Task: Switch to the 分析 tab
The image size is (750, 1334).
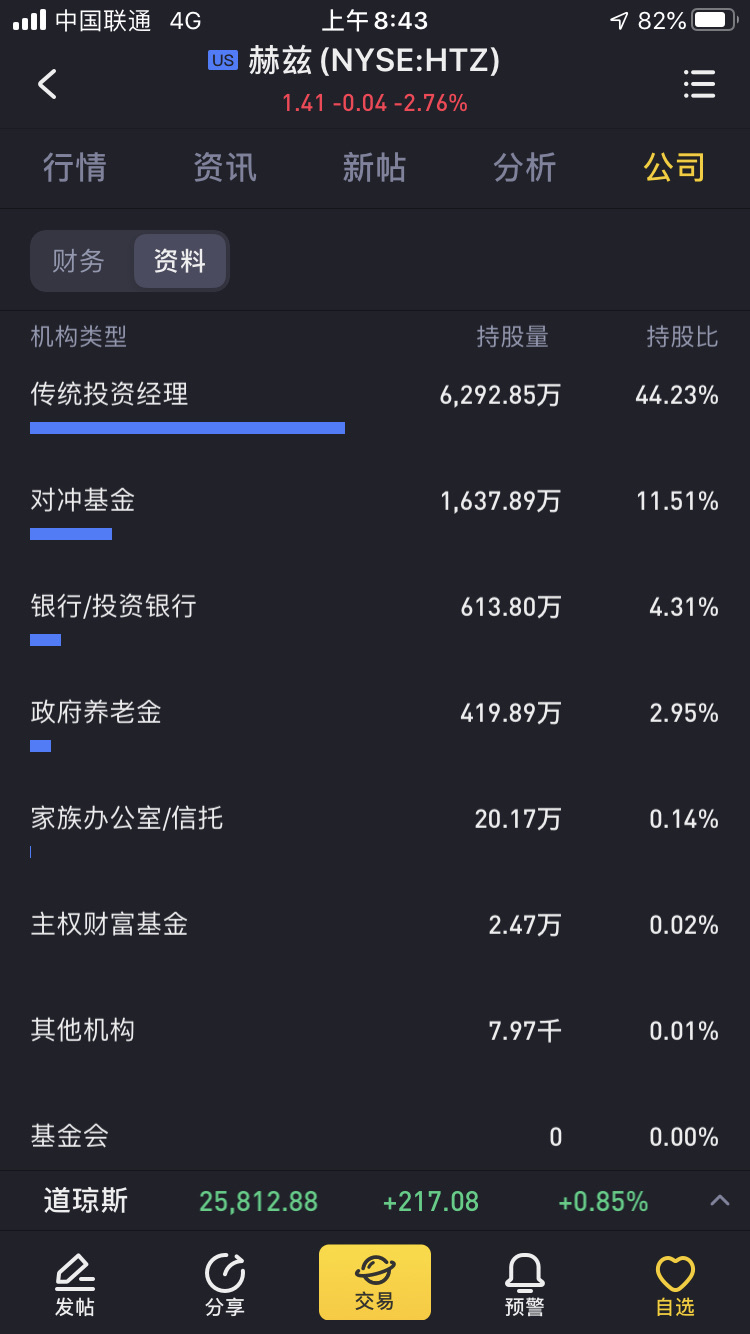Action: pos(525,167)
